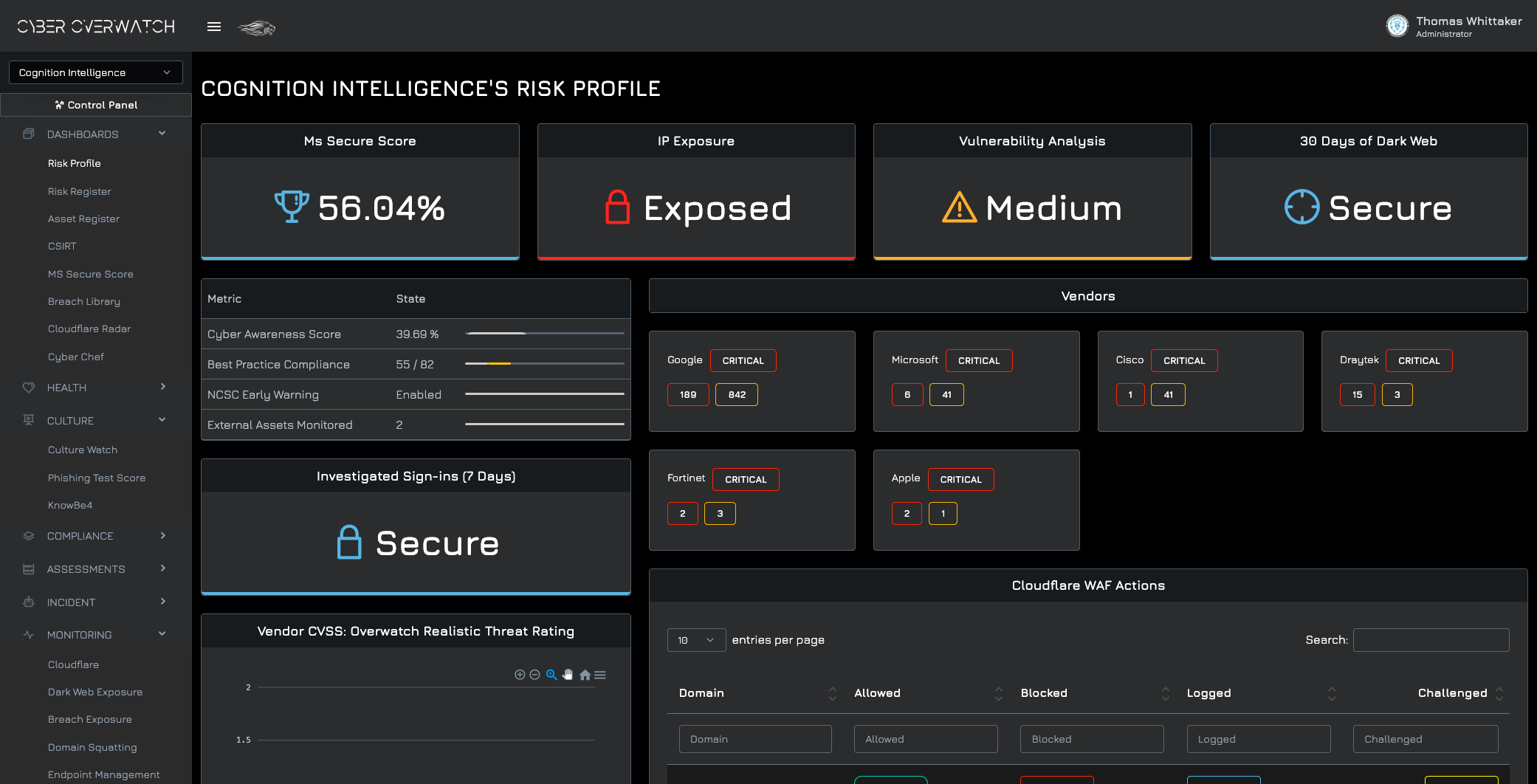Zoom in on the CVSS chart
The image size is (1537, 784).
pyautogui.click(x=520, y=675)
